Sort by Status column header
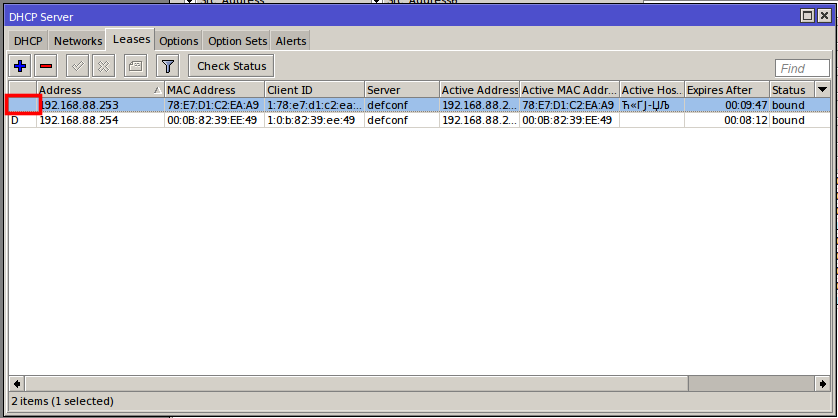The image size is (838, 418). click(x=792, y=90)
